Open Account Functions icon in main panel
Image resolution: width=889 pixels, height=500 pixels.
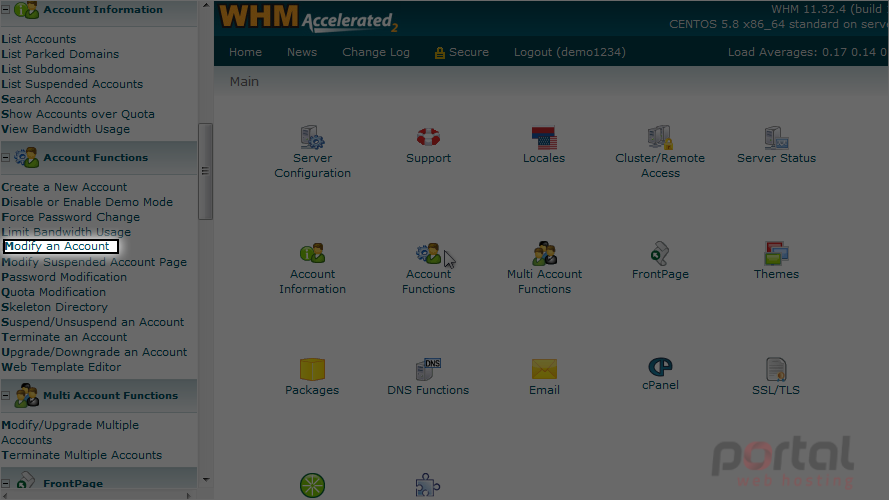click(x=428, y=253)
